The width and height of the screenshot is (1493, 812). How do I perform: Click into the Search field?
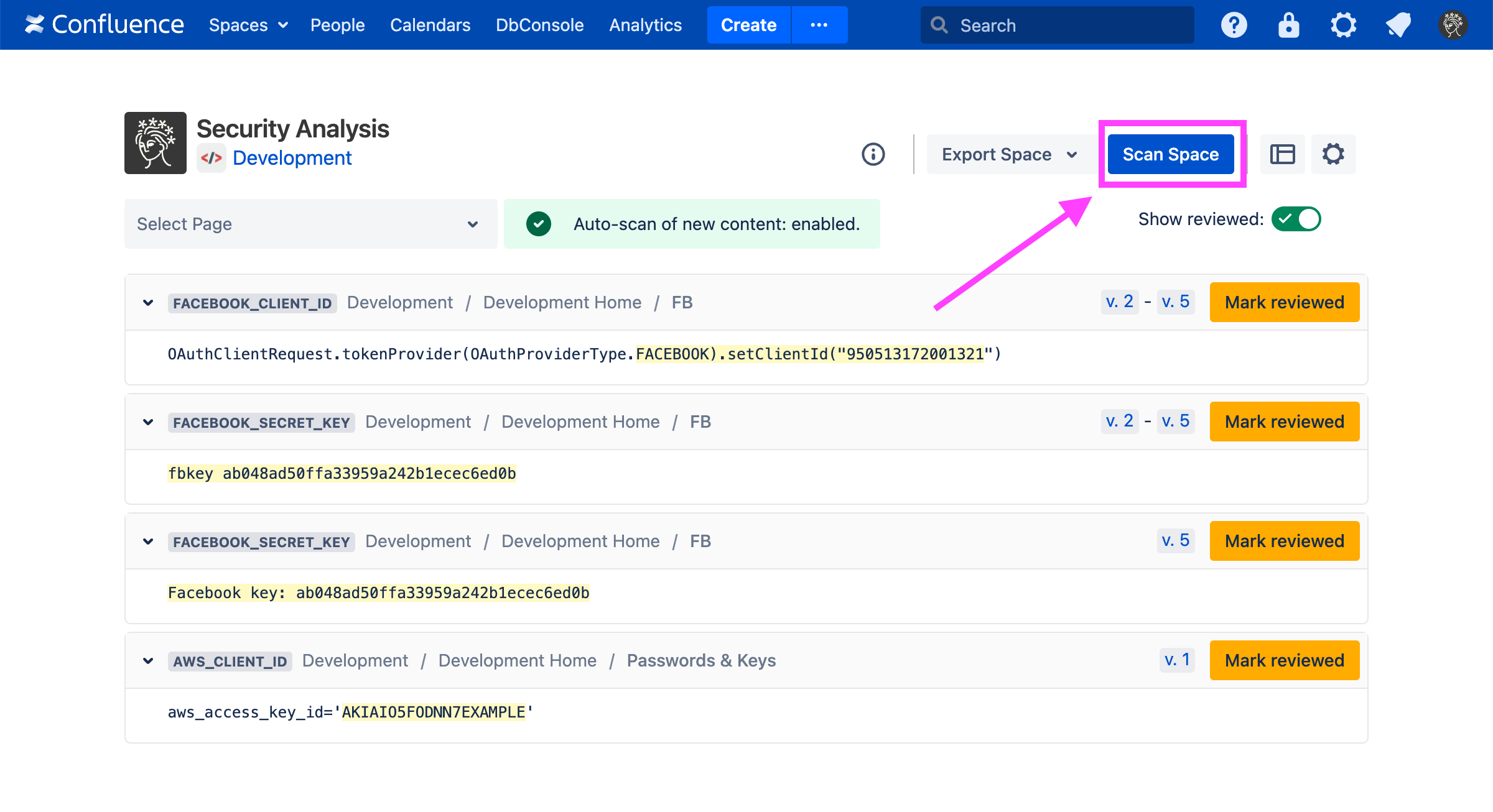(x=1058, y=25)
